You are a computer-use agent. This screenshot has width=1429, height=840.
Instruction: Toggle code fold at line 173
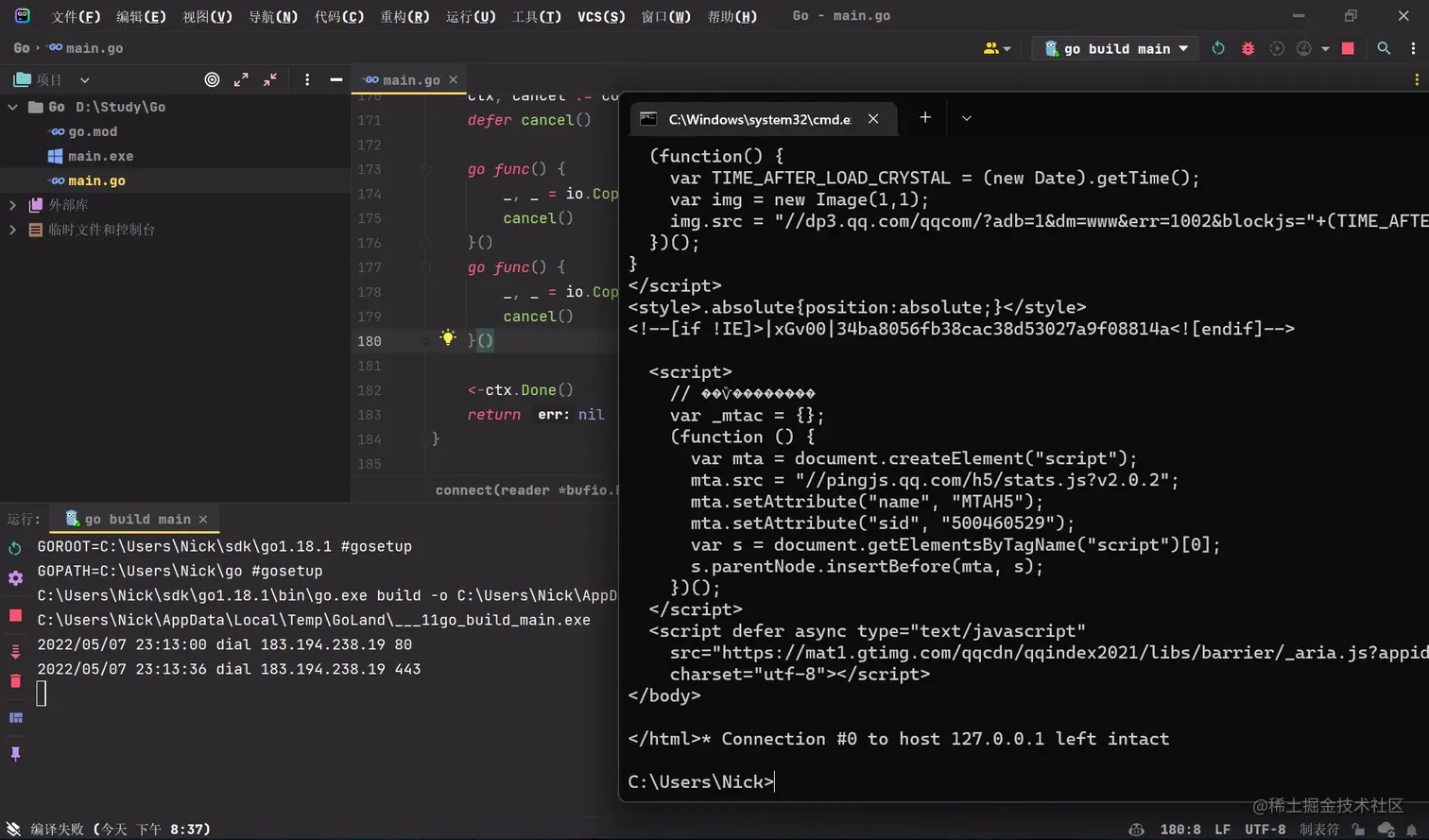pos(426,169)
